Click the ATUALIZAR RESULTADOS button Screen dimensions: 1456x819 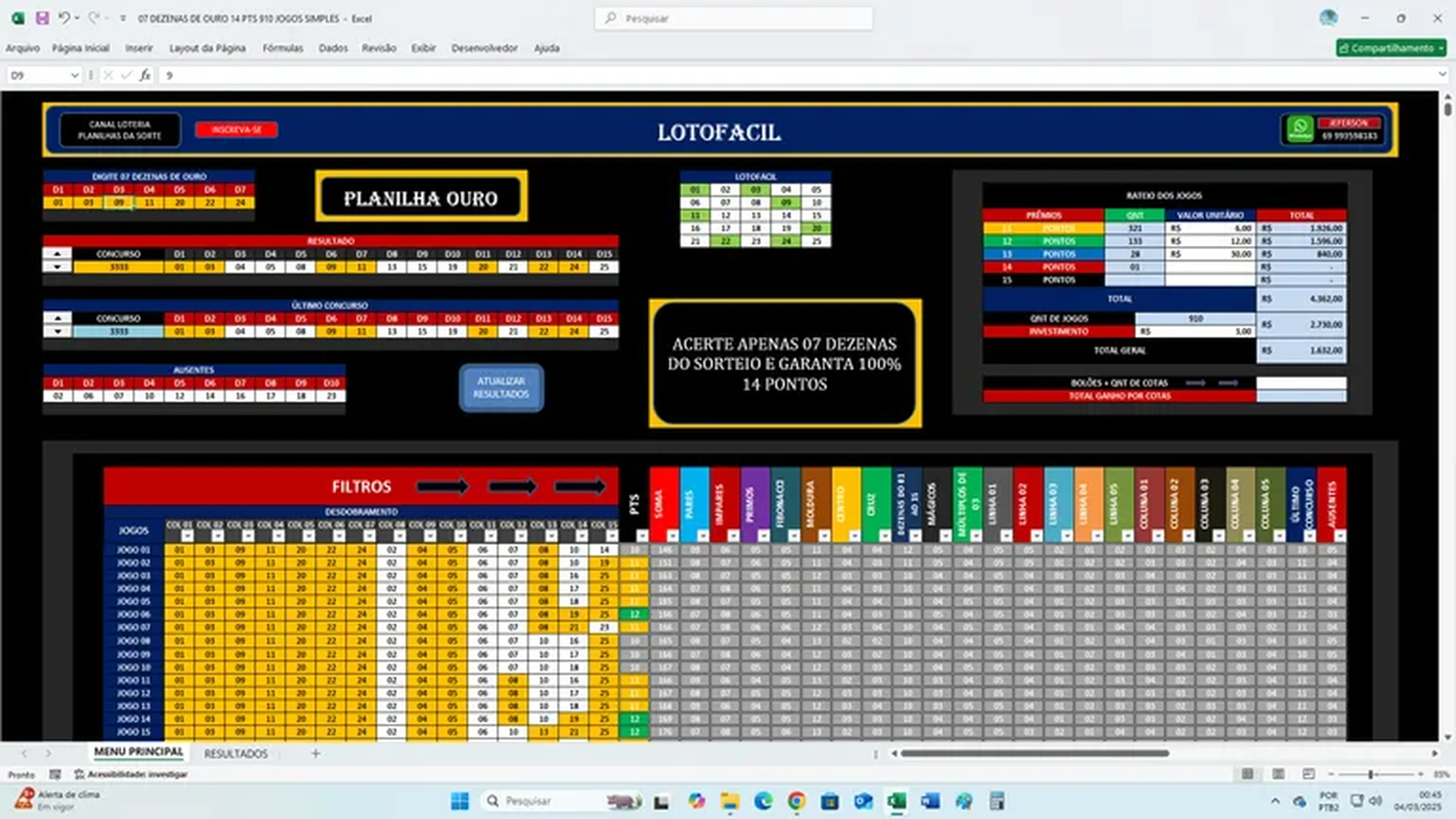click(501, 388)
